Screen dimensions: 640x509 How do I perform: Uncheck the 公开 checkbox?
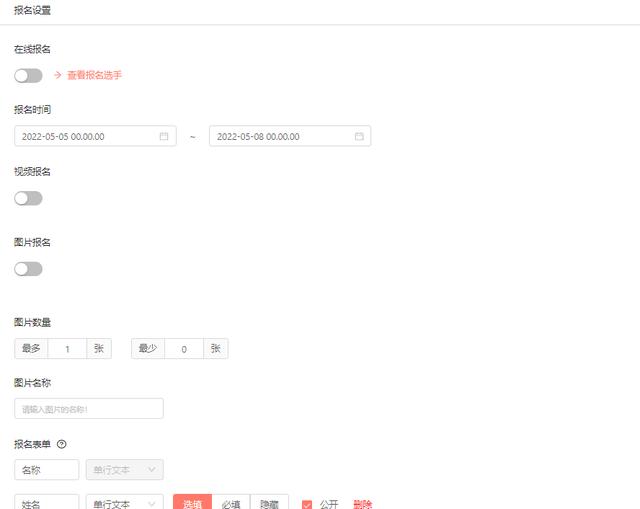pos(307,505)
